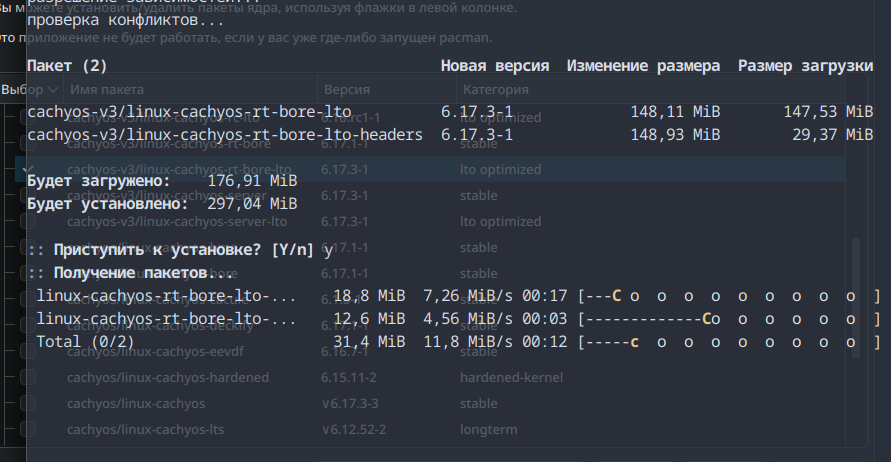Tick the checkbox for cachyos/linux-cachyos-lts
The height and width of the screenshot is (462, 891).
pyautogui.click(x=28, y=430)
